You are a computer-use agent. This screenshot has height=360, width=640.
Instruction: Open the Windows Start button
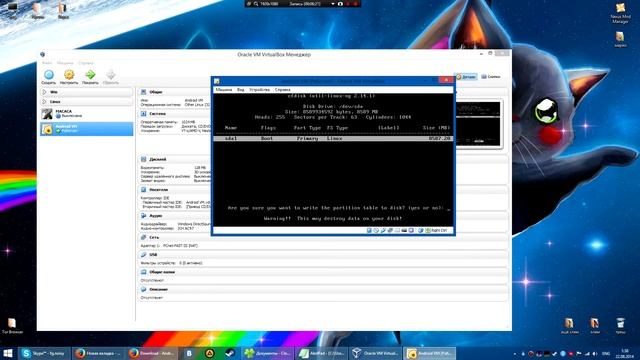click(x=8, y=353)
